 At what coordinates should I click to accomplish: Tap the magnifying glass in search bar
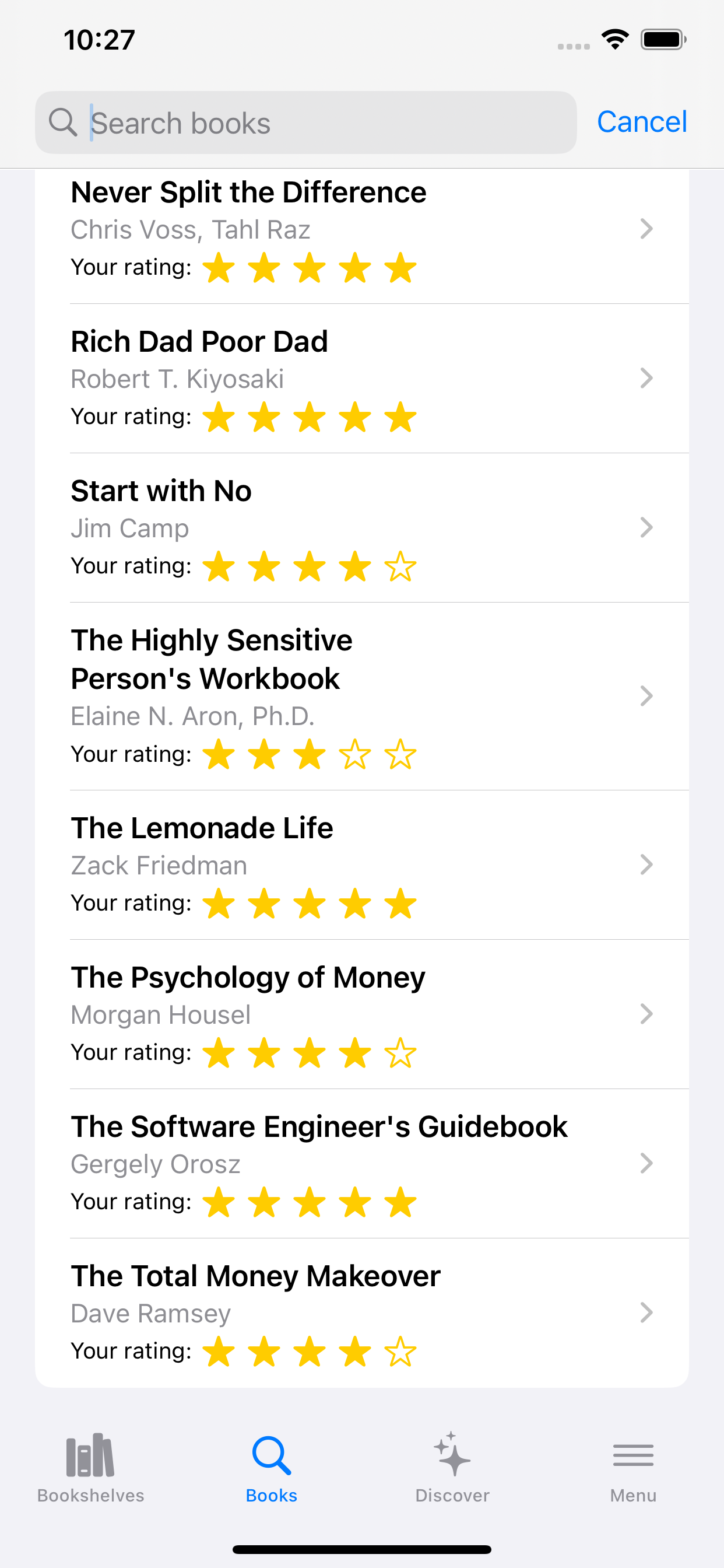(63, 123)
